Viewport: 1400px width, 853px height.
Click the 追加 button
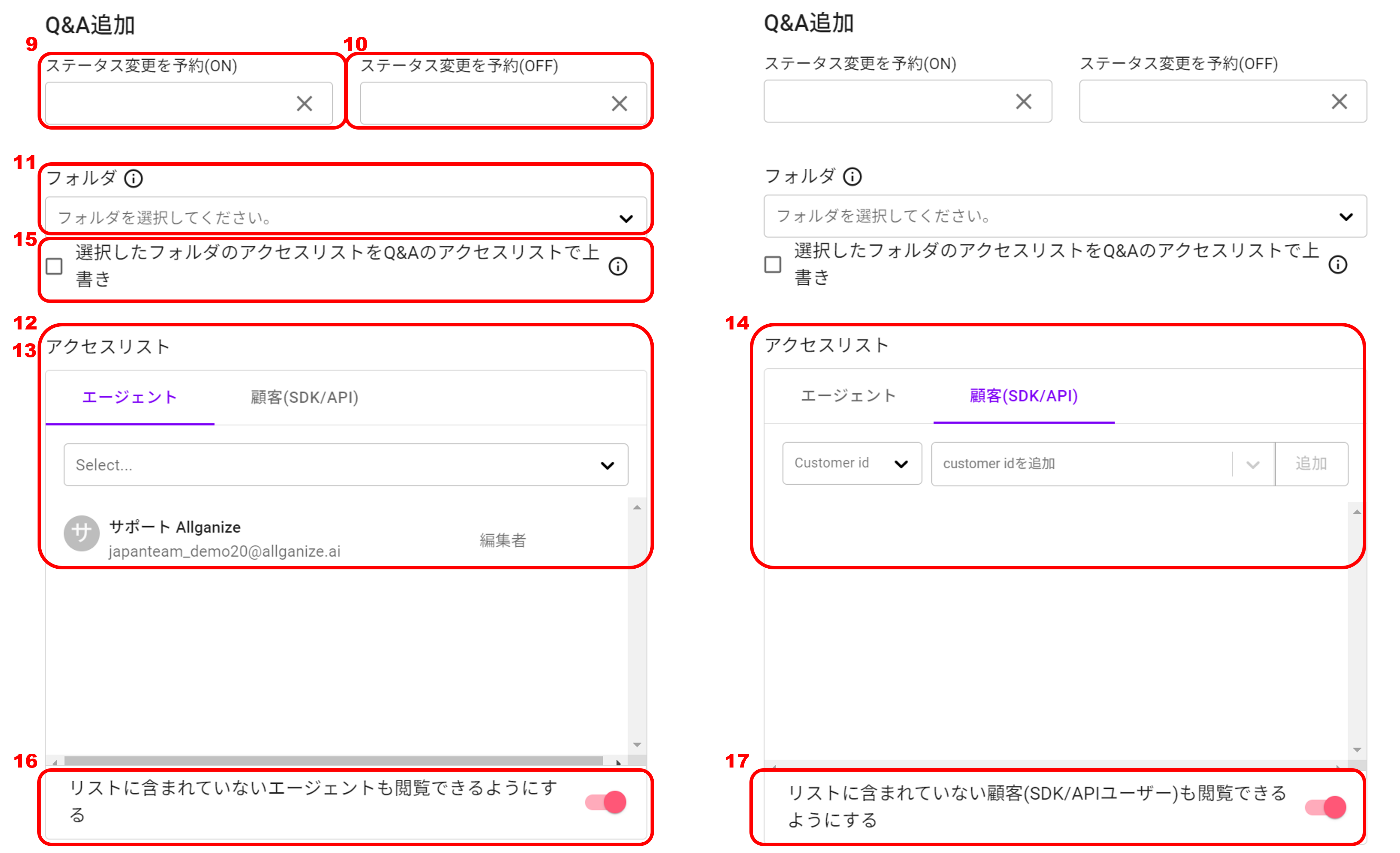coord(1311,464)
